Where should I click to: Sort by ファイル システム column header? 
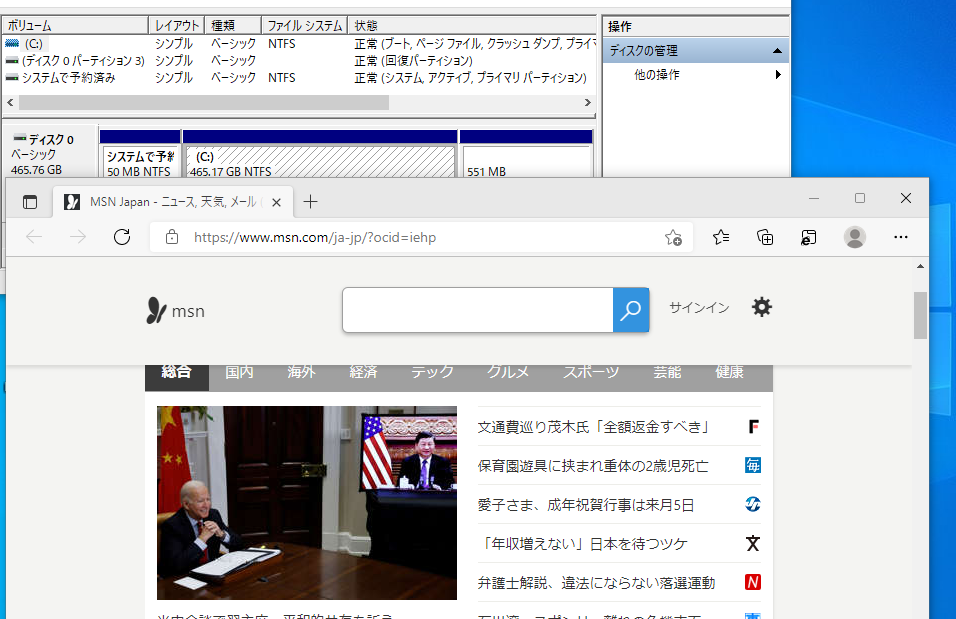click(305, 26)
